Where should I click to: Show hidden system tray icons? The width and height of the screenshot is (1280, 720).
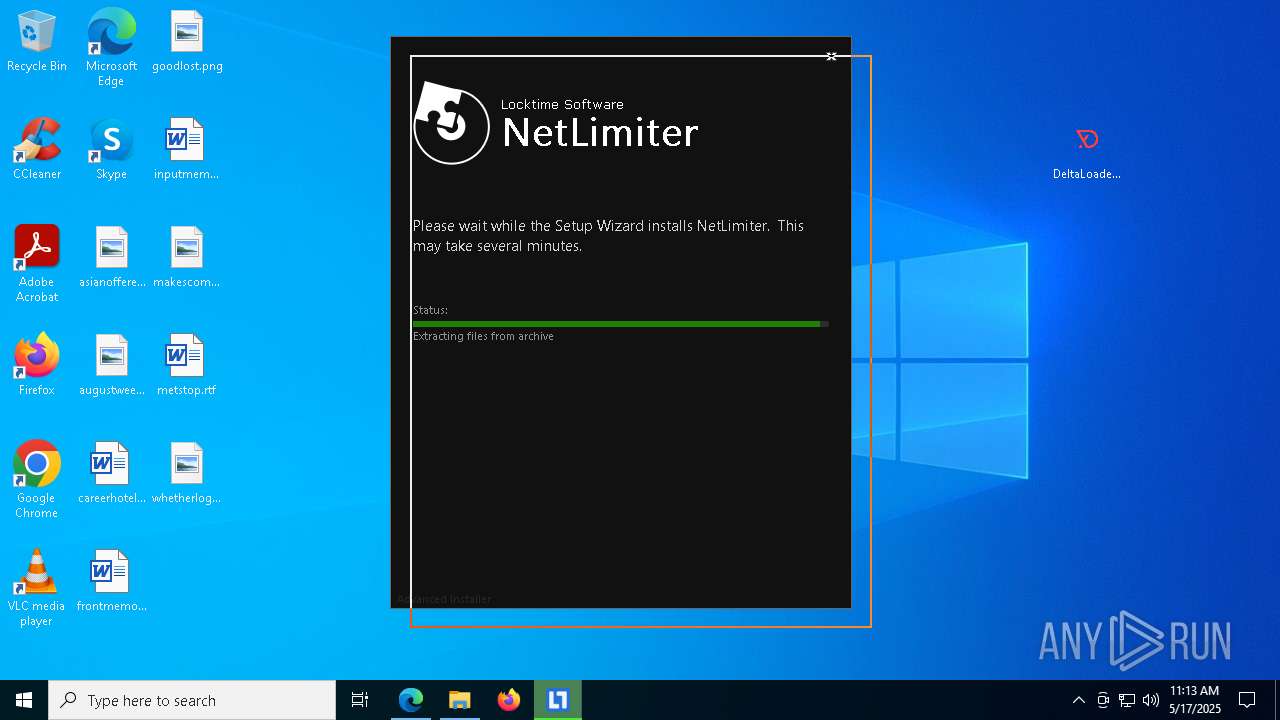[x=1078, y=700]
